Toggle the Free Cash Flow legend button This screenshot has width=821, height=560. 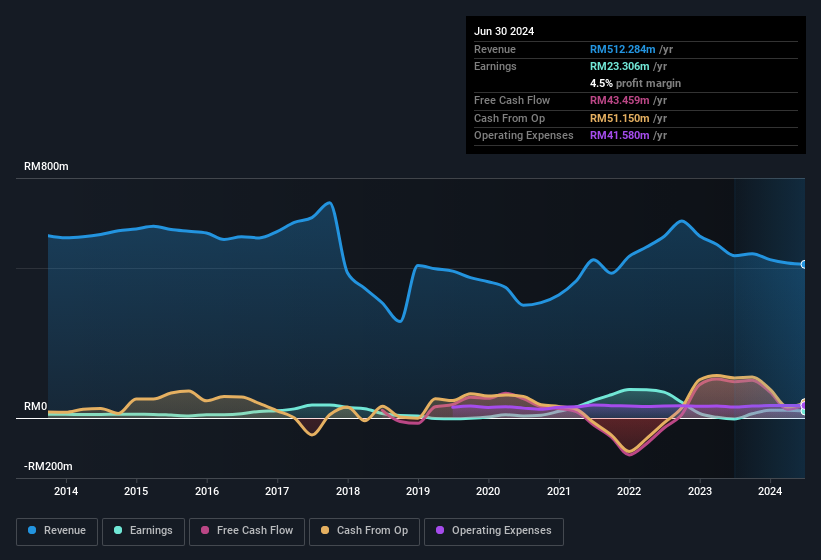point(247,531)
